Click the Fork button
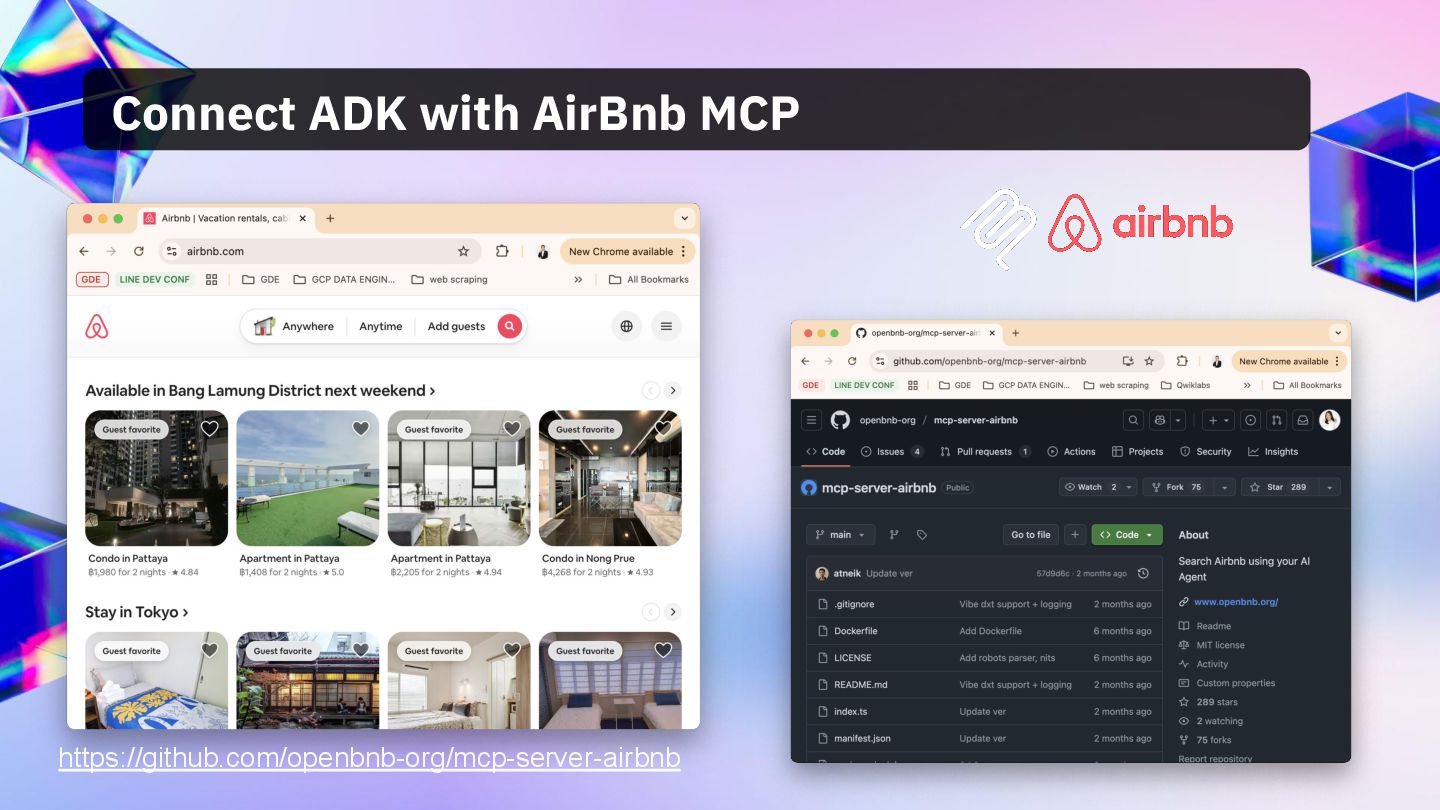 [1178, 487]
